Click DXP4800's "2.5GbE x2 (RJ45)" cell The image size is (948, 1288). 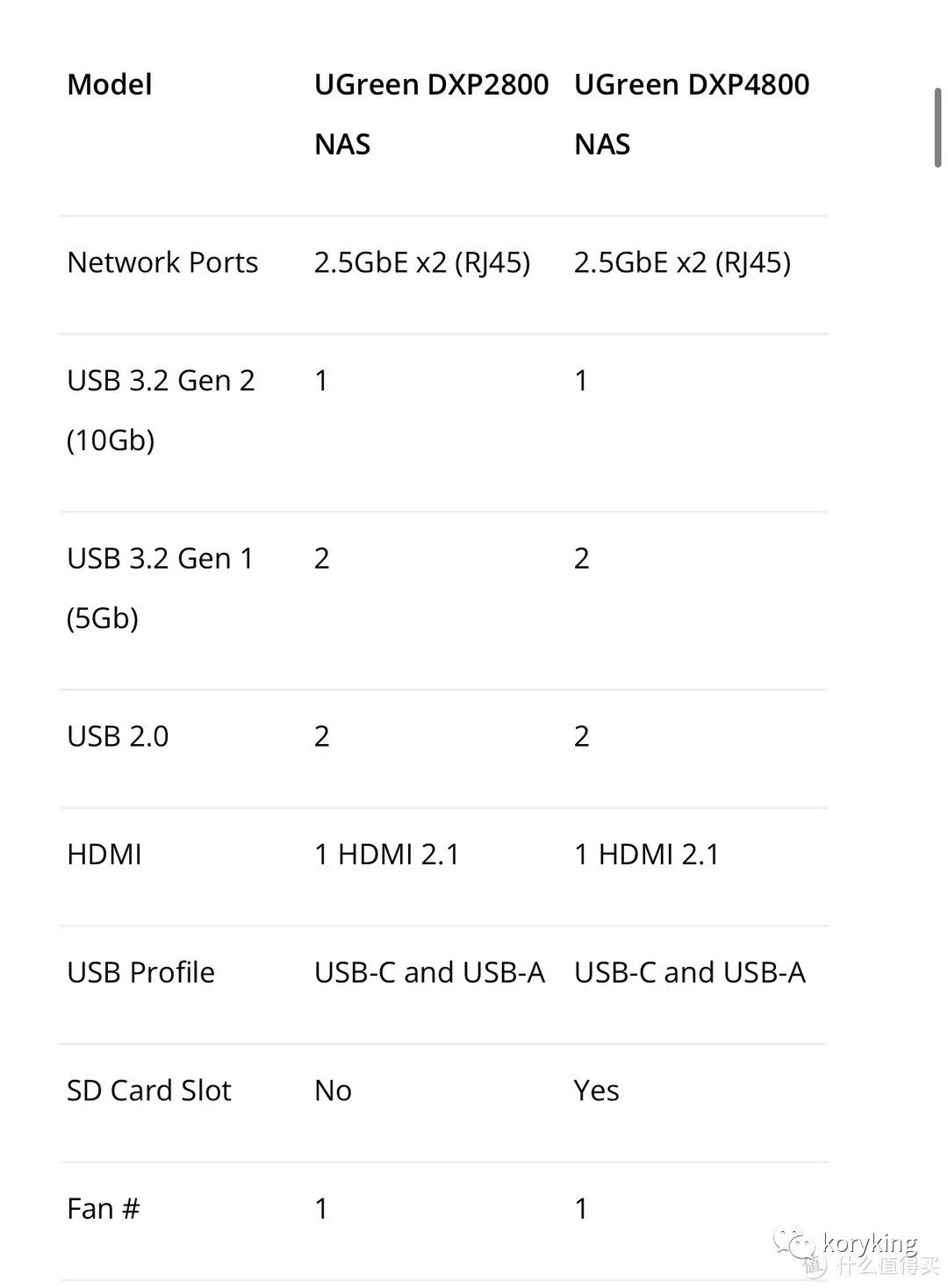pos(682,262)
